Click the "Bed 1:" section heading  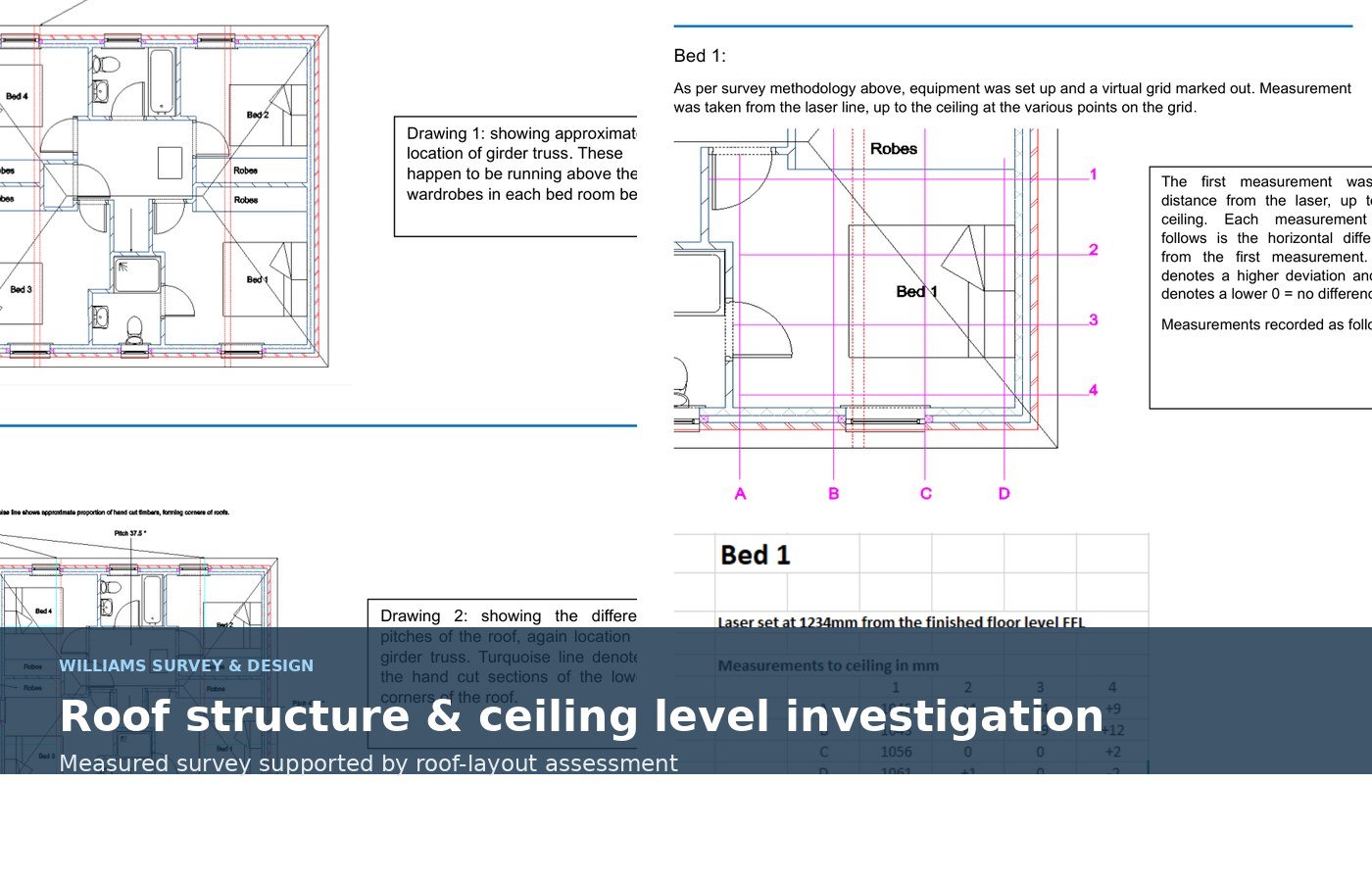[x=700, y=56]
